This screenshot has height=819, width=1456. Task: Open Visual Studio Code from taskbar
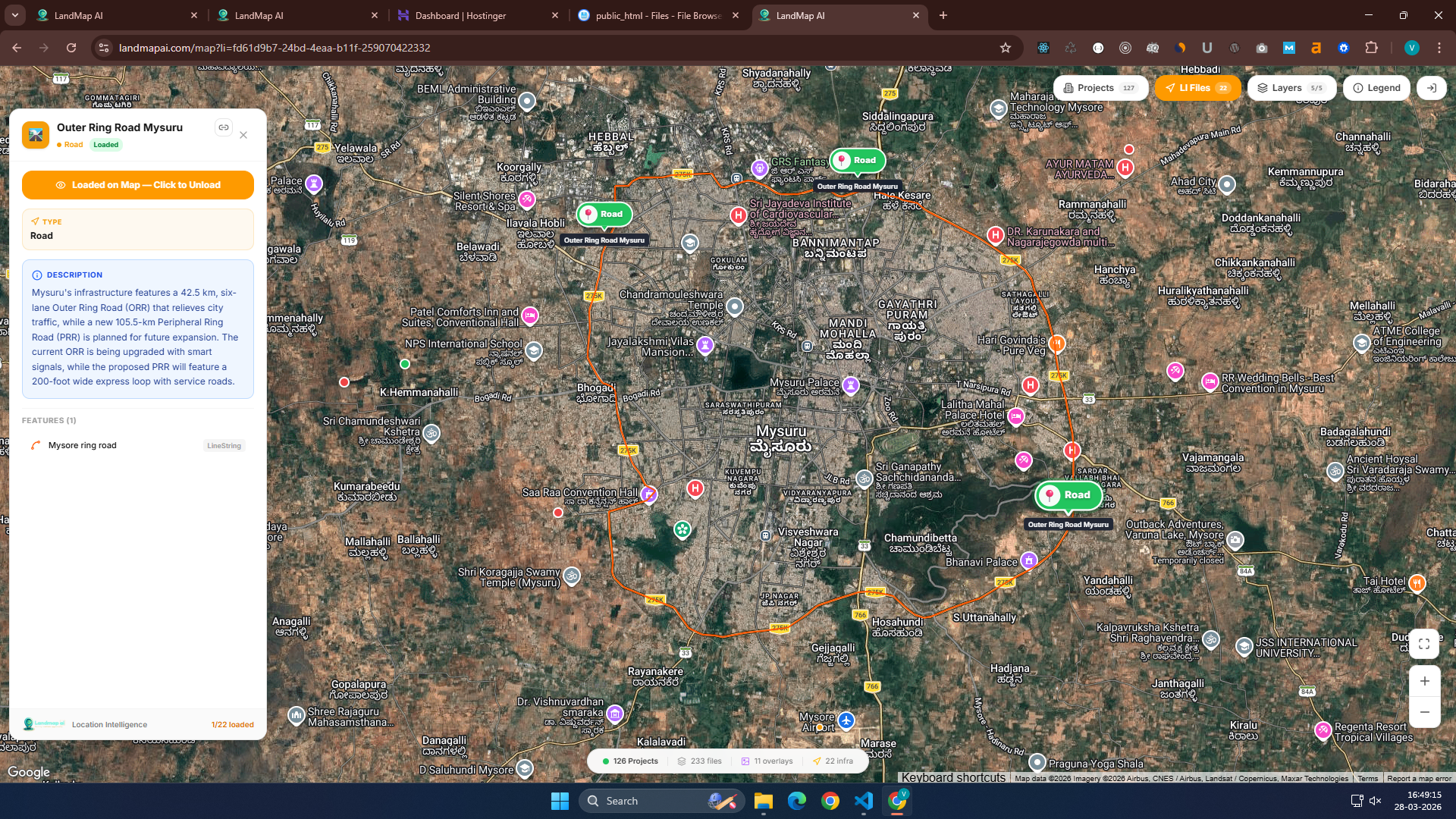tap(864, 801)
